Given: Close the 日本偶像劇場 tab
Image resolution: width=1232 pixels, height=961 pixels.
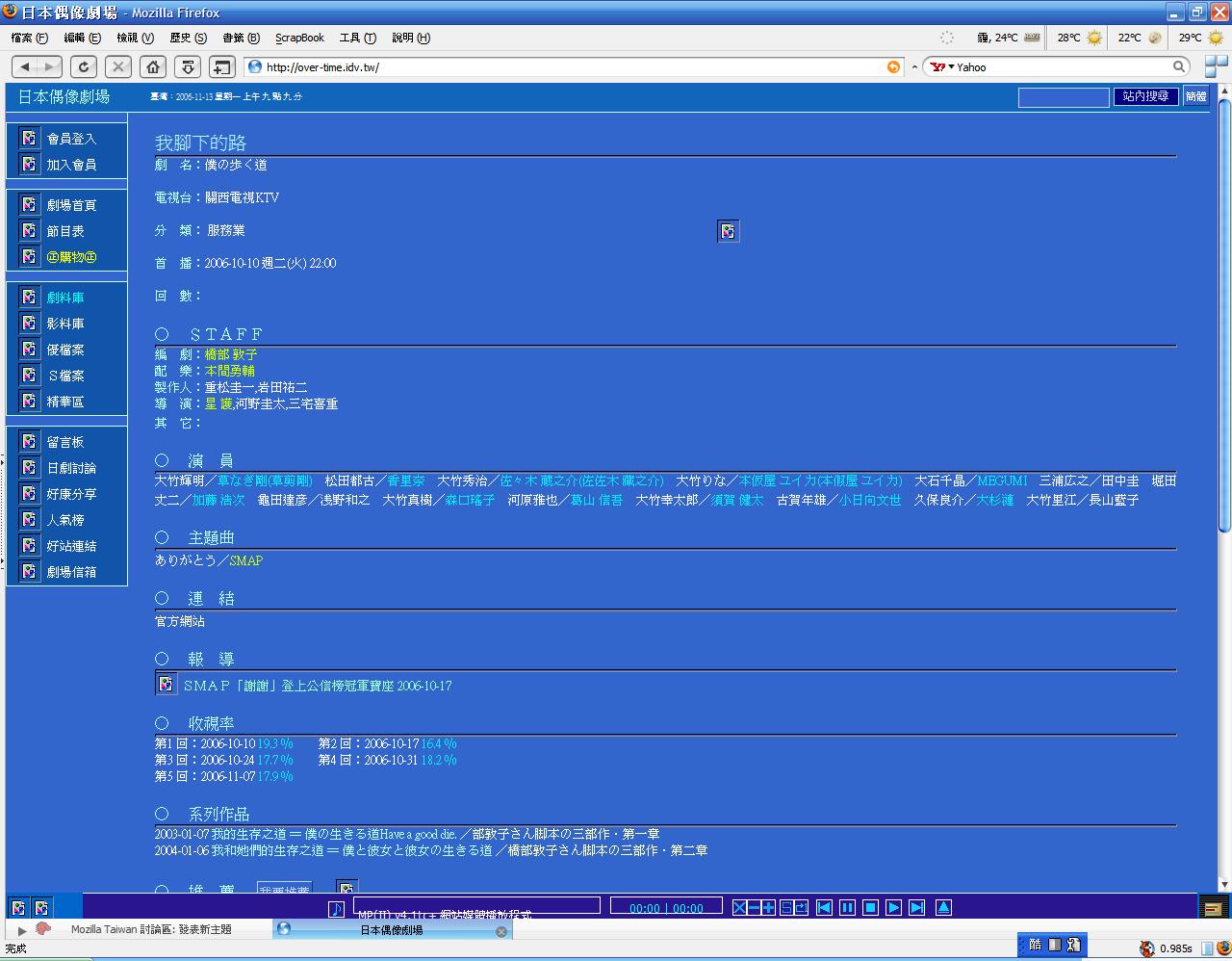Looking at the screenshot, I should (x=500, y=931).
